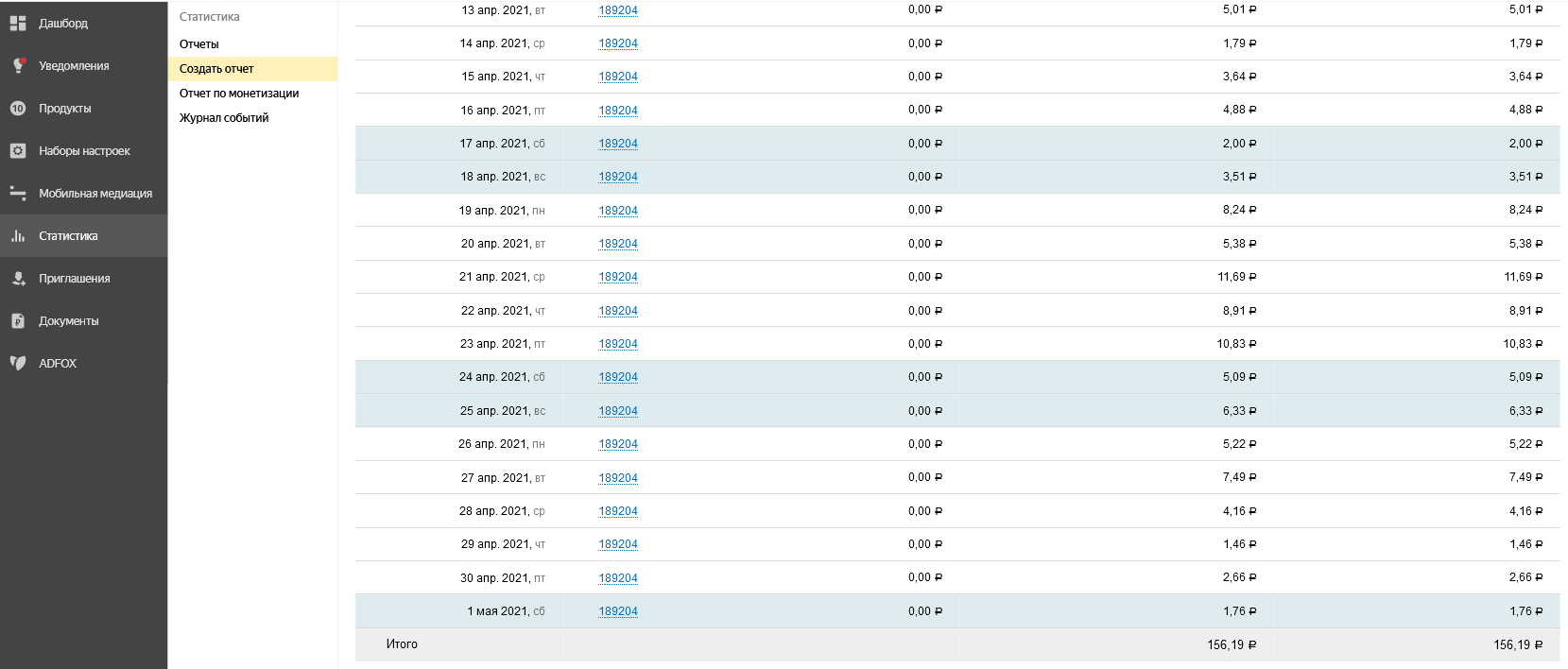This screenshot has height=669, width=1568.
Task: Click the Products number badge icon
Action: [x=18, y=108]
